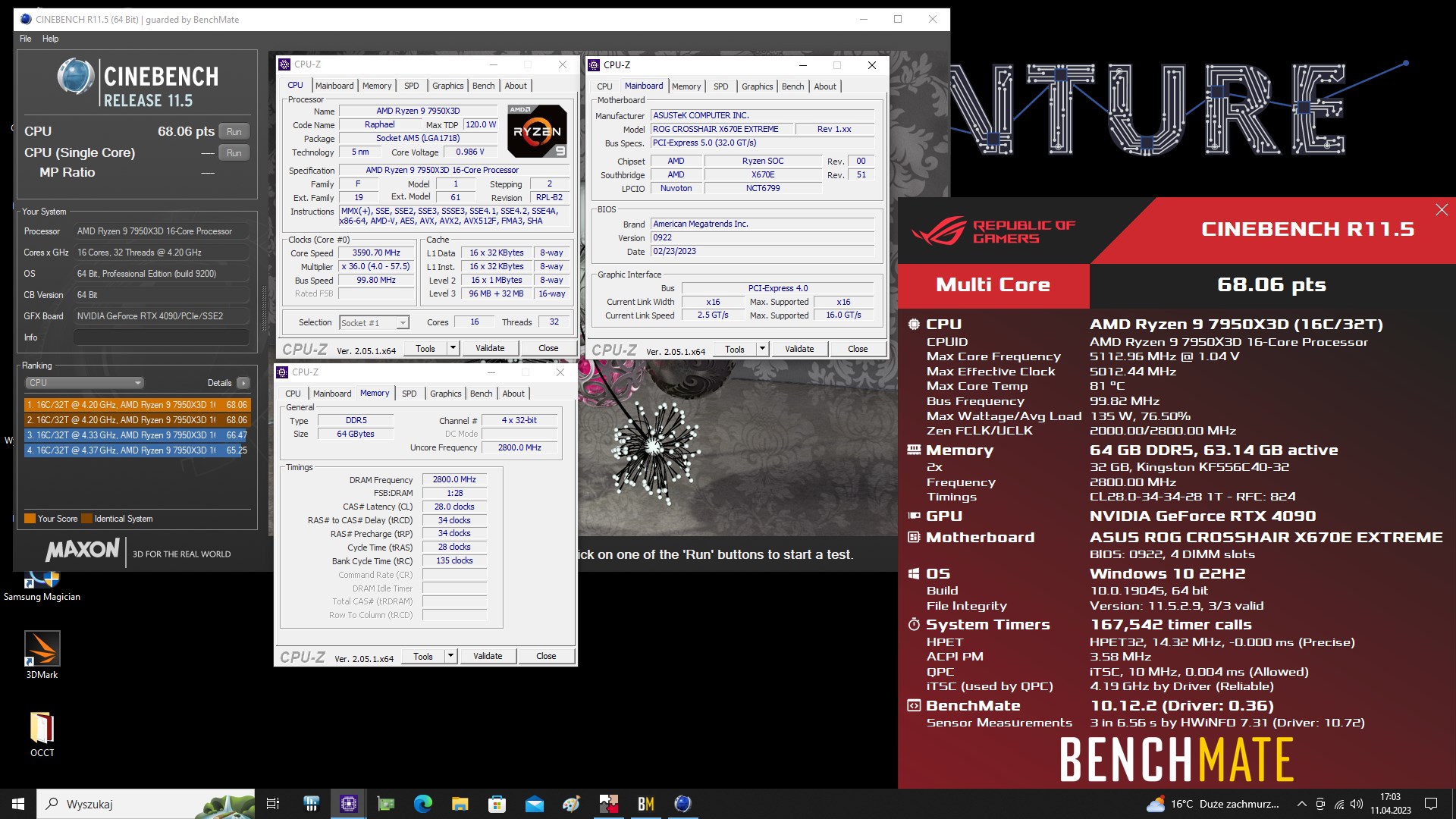Open the OCCT desktop shortcut
Screen dimensions: 1456x819
42,734
